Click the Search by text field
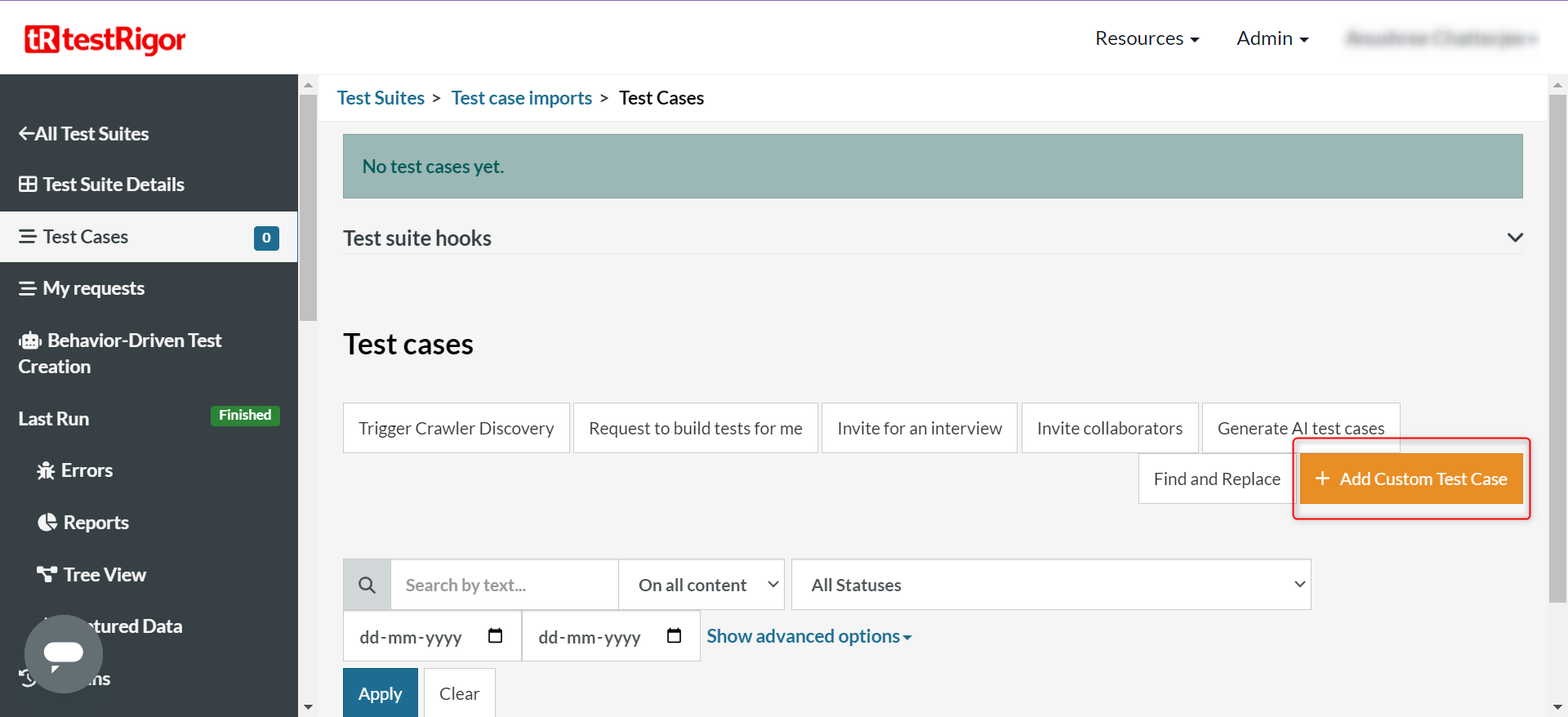The image size is (1568, 717). (x=504, y=585)
